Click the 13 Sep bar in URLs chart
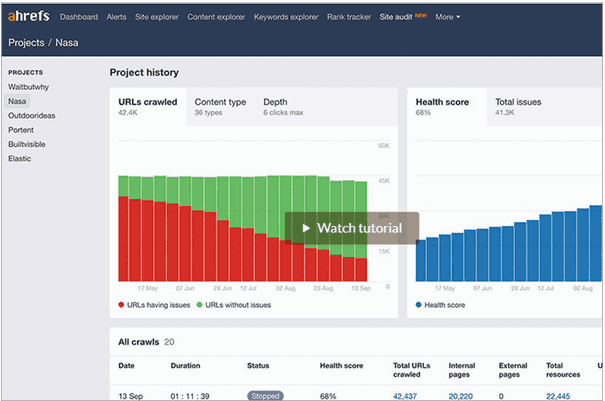Image resolution: width=605 pixels, height=401 pixels. [361, 231]
